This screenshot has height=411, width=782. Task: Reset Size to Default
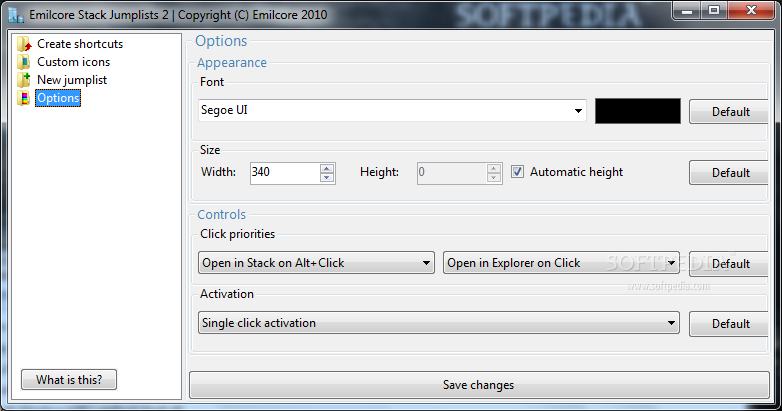[x=730, y=173]
